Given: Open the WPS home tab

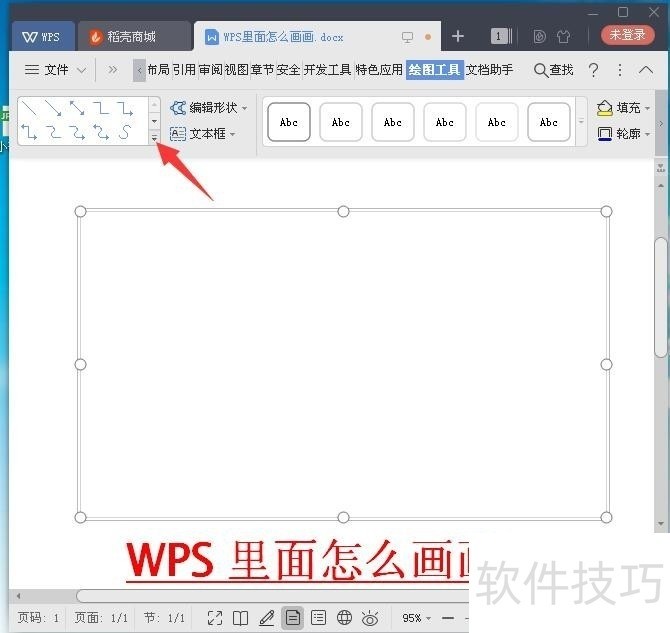Looking at the screenshot, I should [x=42, y=37].
